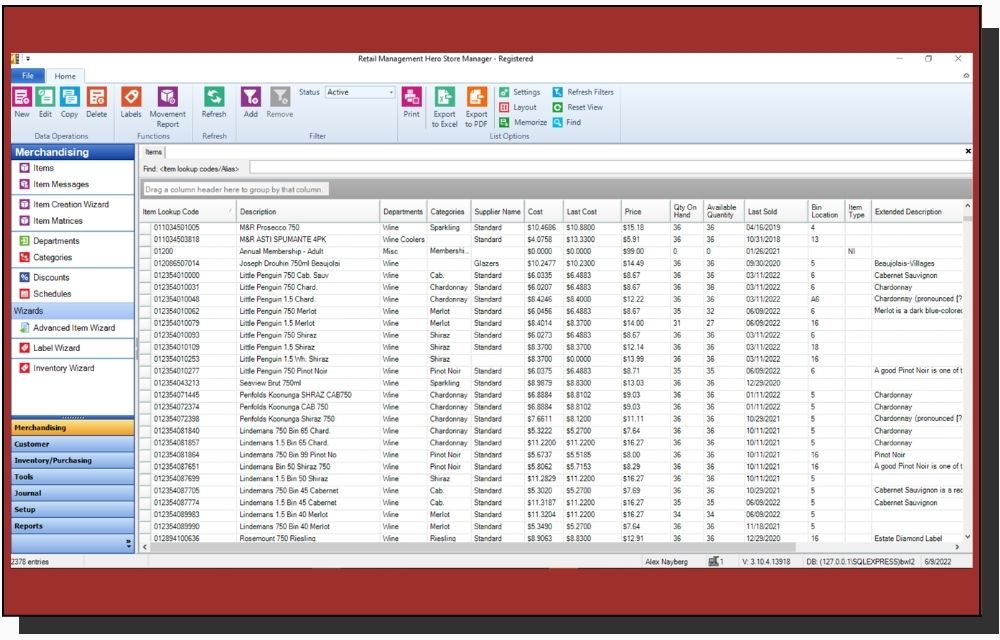Sort by Supplier Name column
Viewport: 1000px width, 640px height.
point(497,212)
